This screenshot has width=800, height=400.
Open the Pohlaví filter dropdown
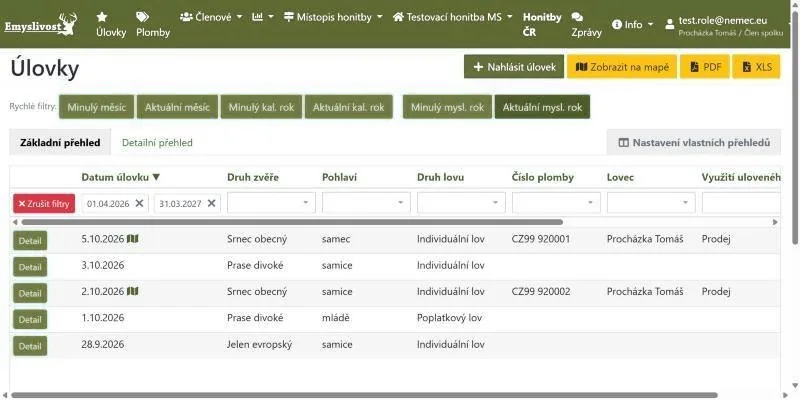[366, 203]
